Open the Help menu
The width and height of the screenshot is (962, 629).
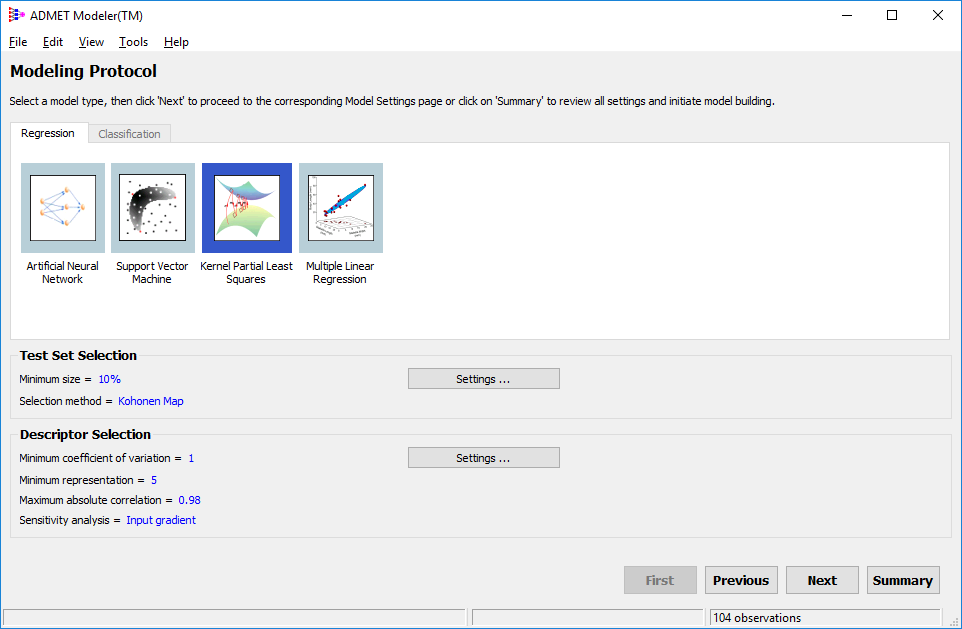pos(176,42)
